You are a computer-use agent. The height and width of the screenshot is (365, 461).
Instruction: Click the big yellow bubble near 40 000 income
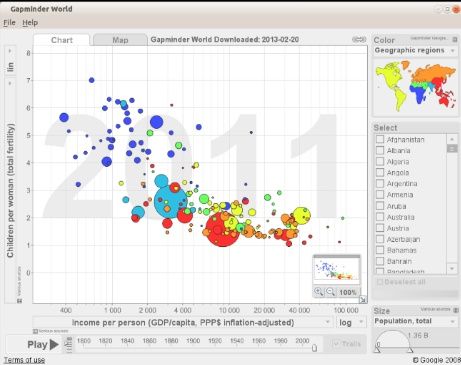coord(302,216)
